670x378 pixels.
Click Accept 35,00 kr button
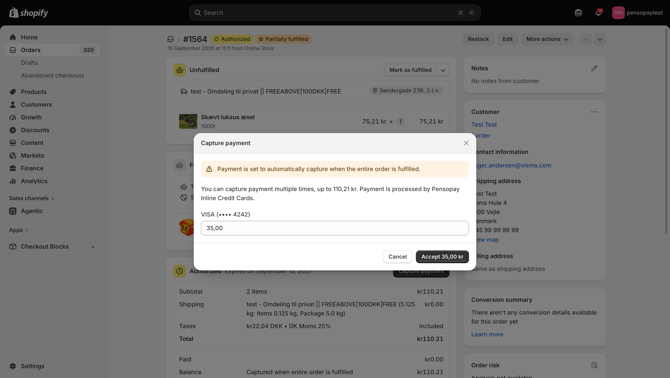click(442, 257)
